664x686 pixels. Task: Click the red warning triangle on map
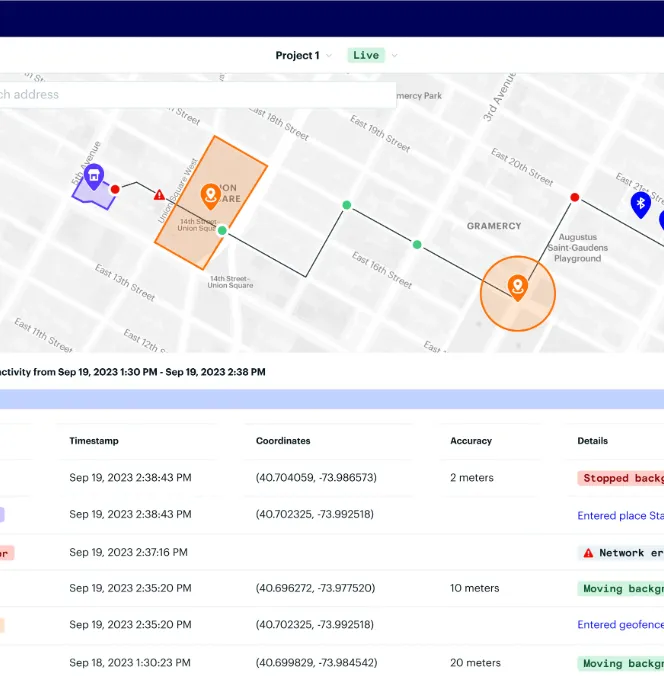[159, 195]
